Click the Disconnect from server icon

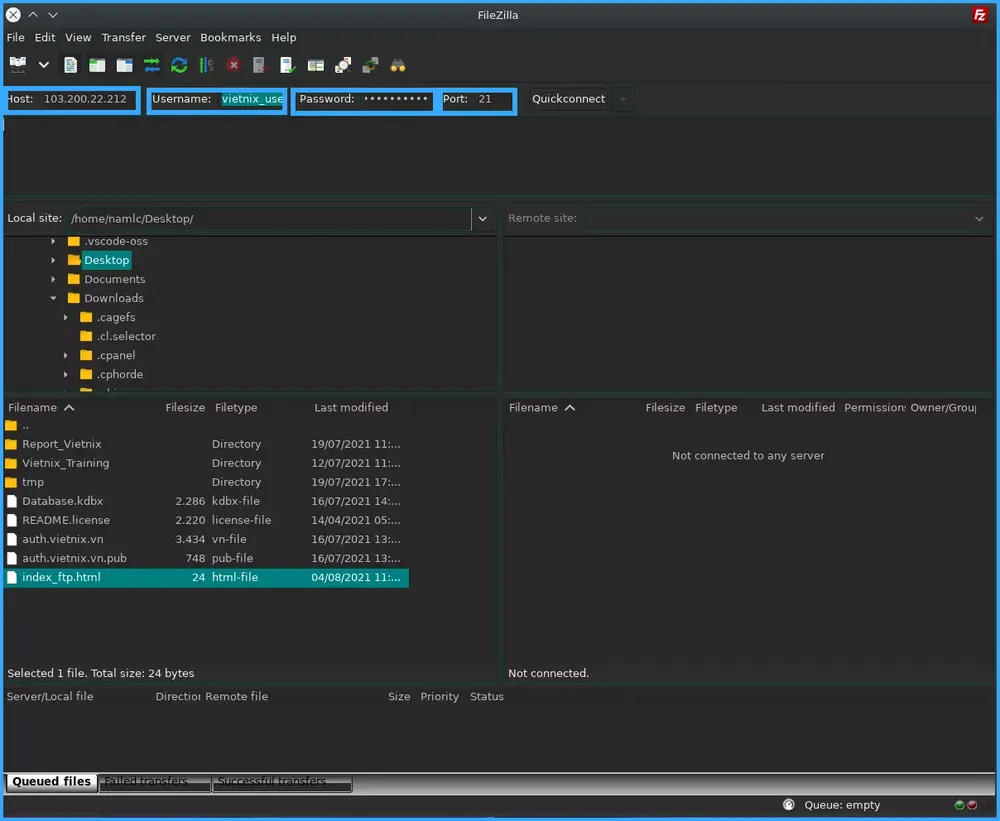pyautogui.click(x=260, y=65)
